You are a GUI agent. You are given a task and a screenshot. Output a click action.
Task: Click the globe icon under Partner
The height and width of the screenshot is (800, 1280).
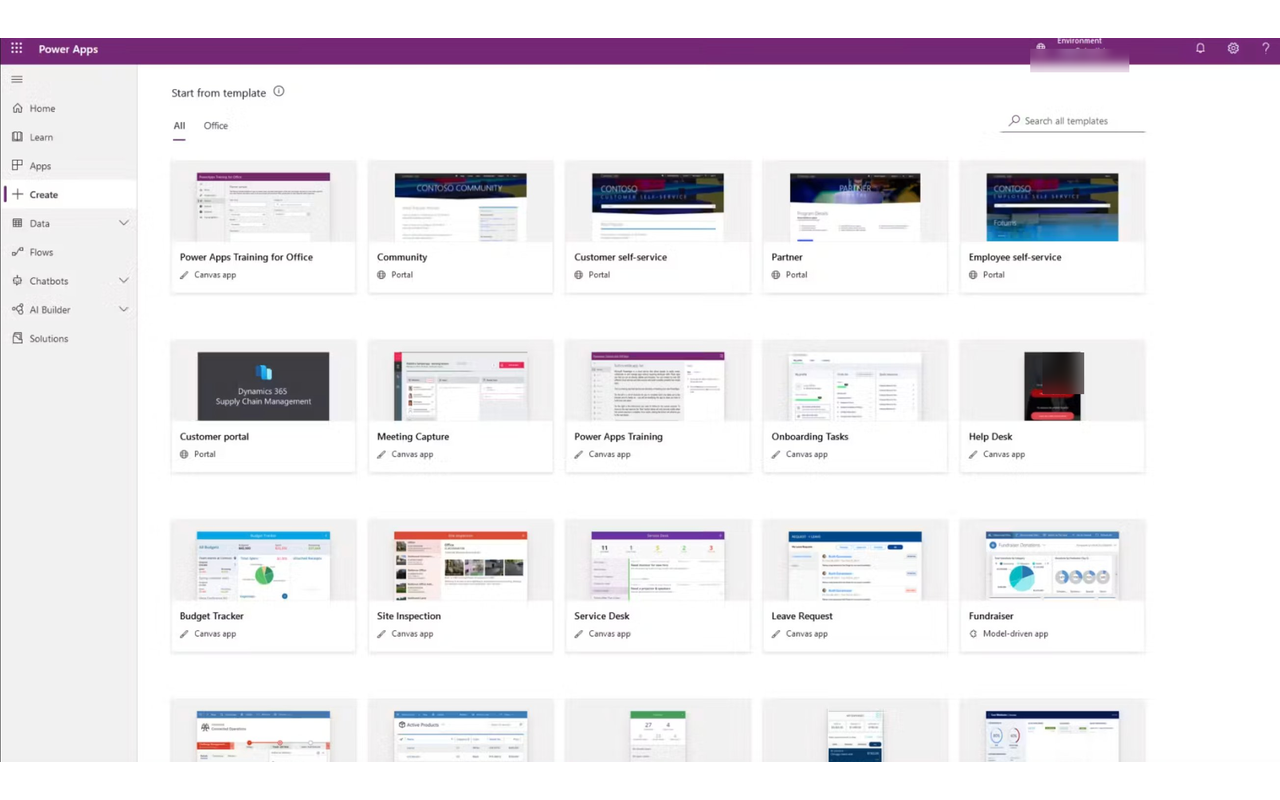[776, 275]
